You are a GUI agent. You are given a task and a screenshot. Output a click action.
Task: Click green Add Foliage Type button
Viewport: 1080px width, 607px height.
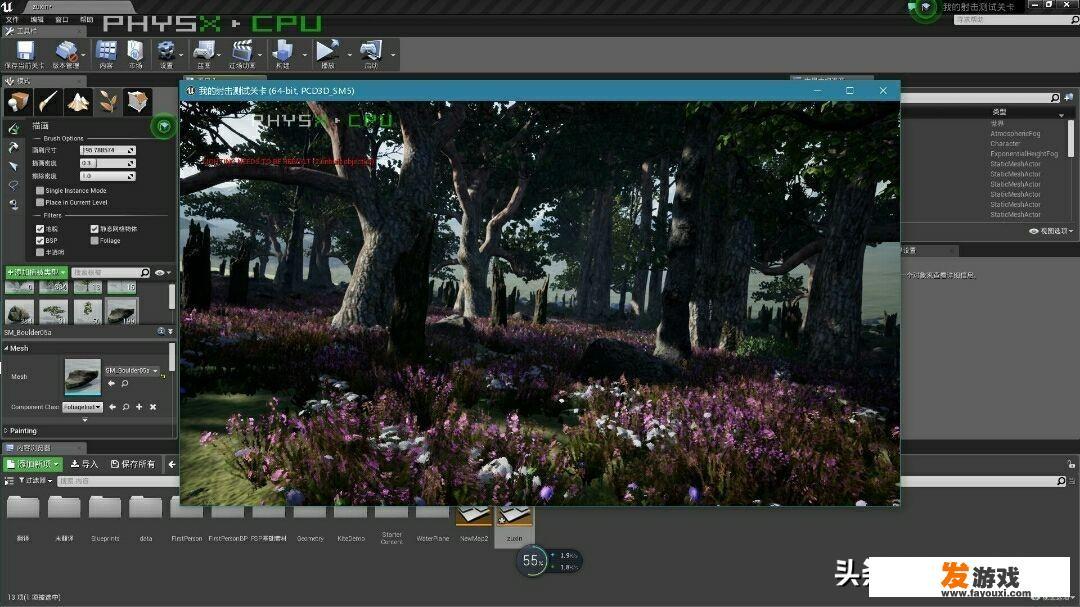coord(36,272)
